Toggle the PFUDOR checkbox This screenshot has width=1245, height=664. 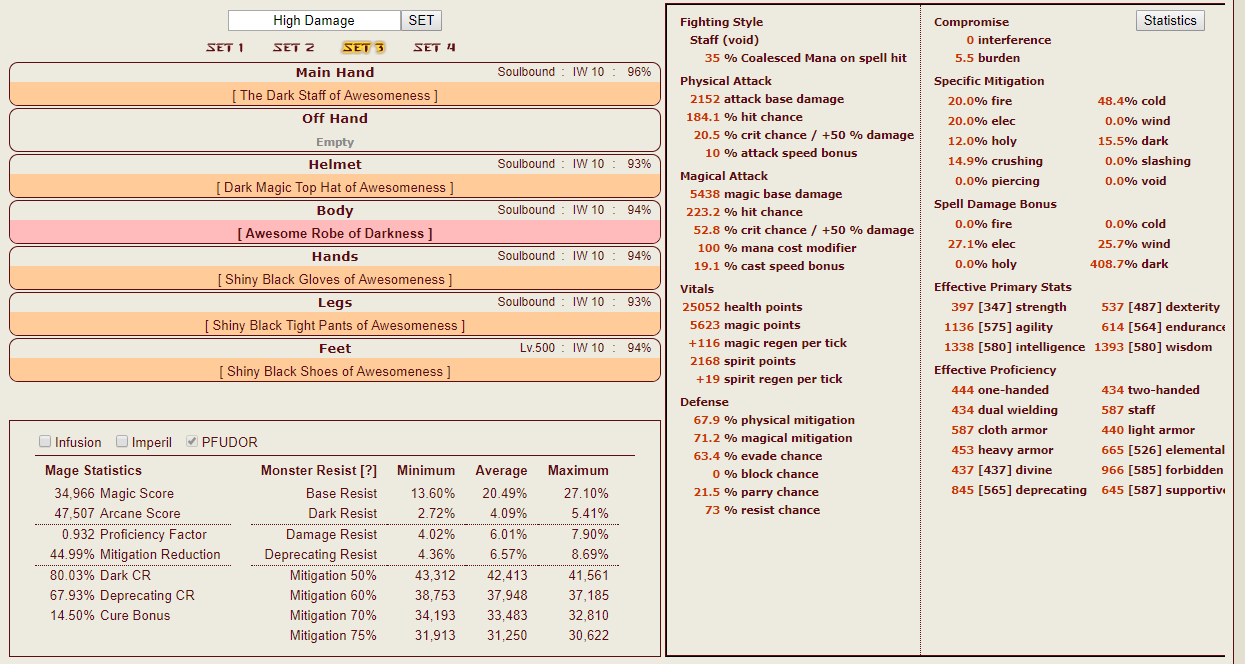coord(192,442)
